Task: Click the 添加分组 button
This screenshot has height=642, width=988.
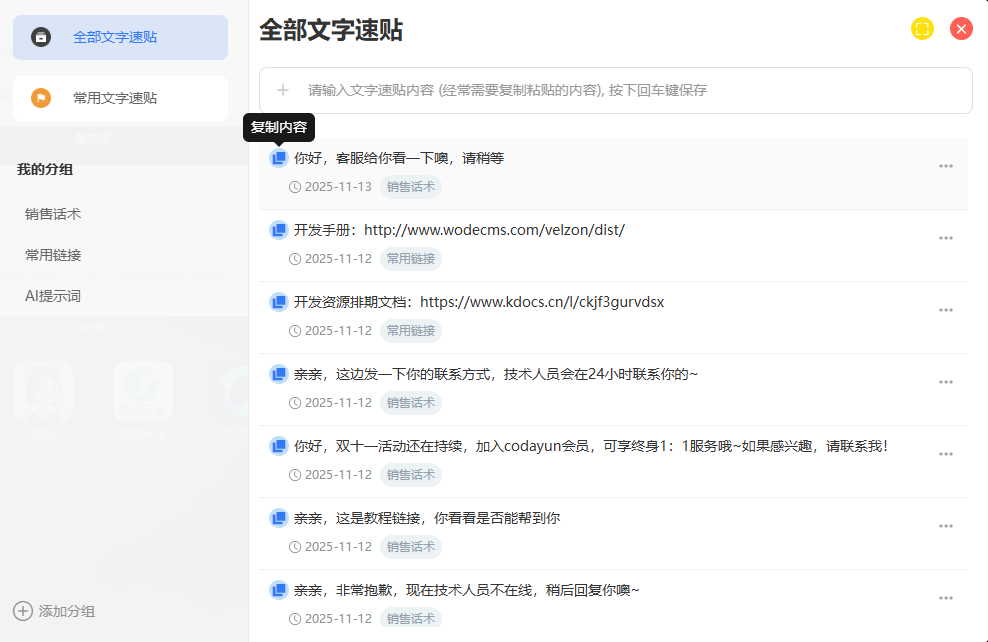Action: (66, 611)
